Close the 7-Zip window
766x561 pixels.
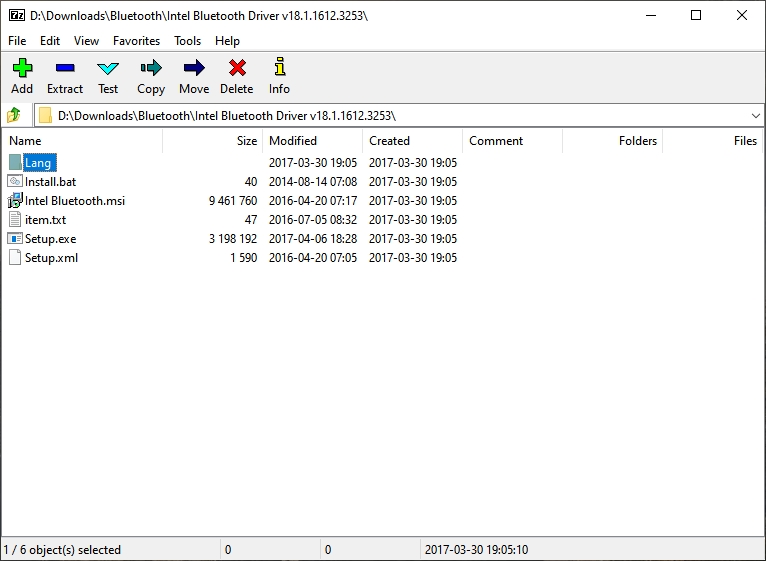tap(742, 15)
